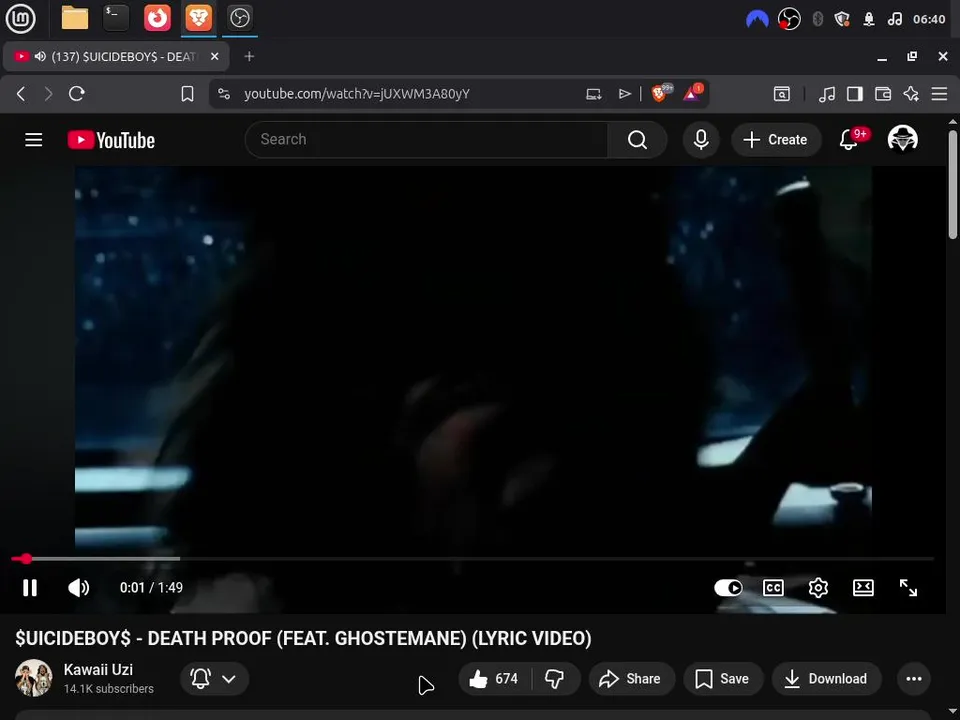960x720 pixels.
Task: Mute the video volume
Action: point(78,588)
